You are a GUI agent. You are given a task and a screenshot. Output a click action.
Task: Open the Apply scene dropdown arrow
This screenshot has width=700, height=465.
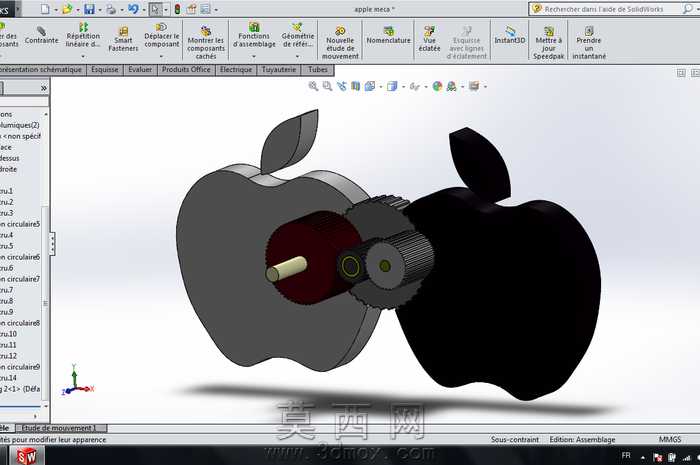pyautogui.click(x=462, y=87)
